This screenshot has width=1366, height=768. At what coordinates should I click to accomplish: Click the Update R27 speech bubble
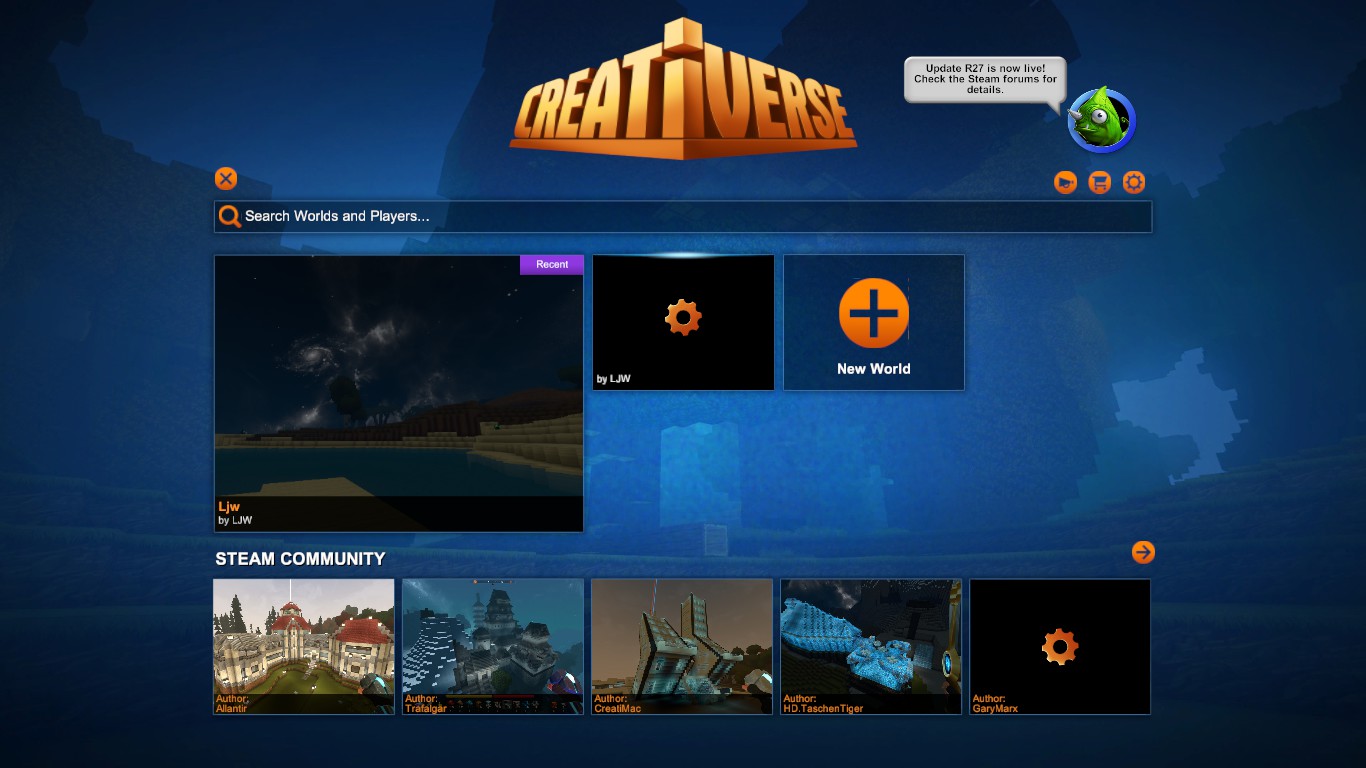pyautogui.click(x=985, y=80)
